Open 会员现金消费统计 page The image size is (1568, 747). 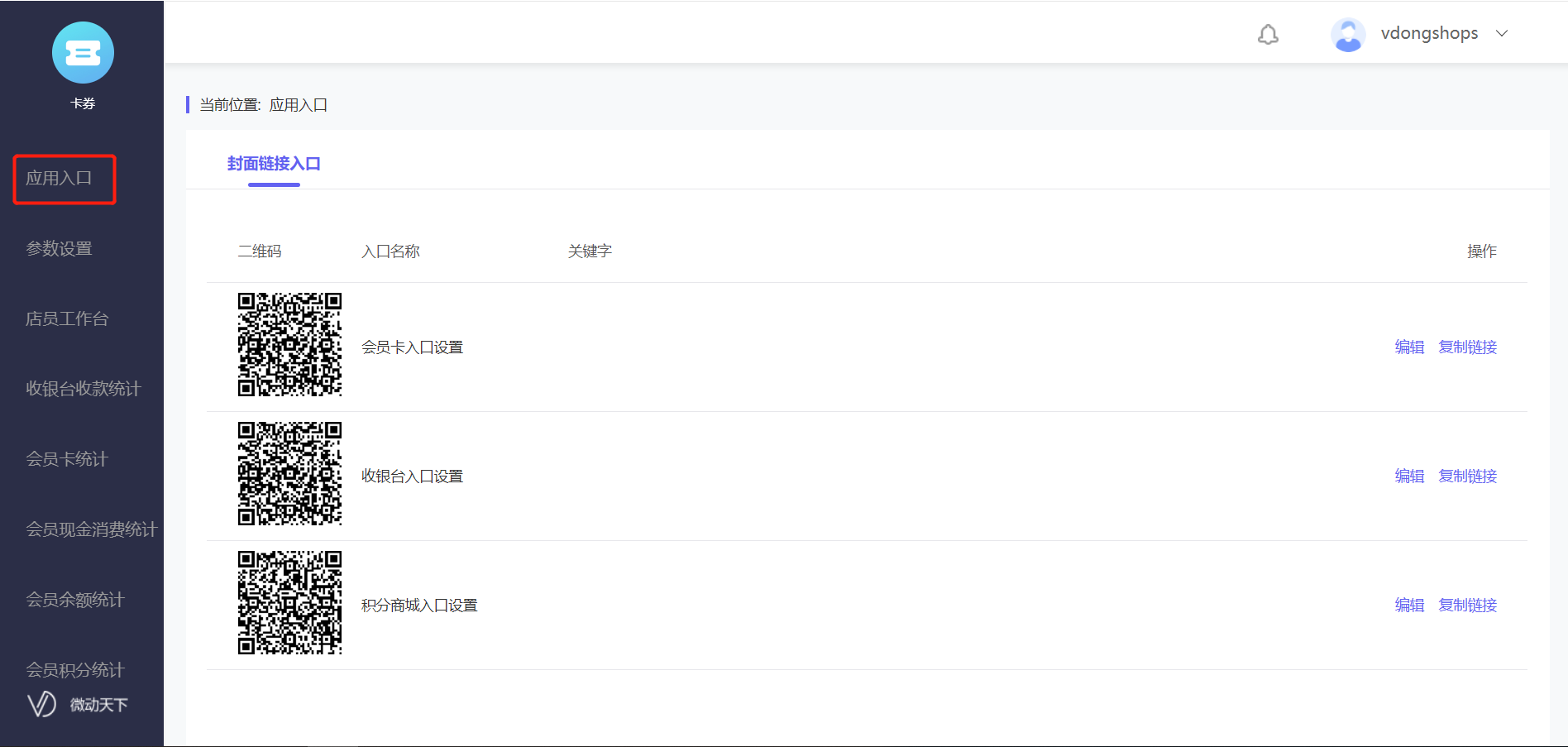pyautogui.click(x=92, y=529)
